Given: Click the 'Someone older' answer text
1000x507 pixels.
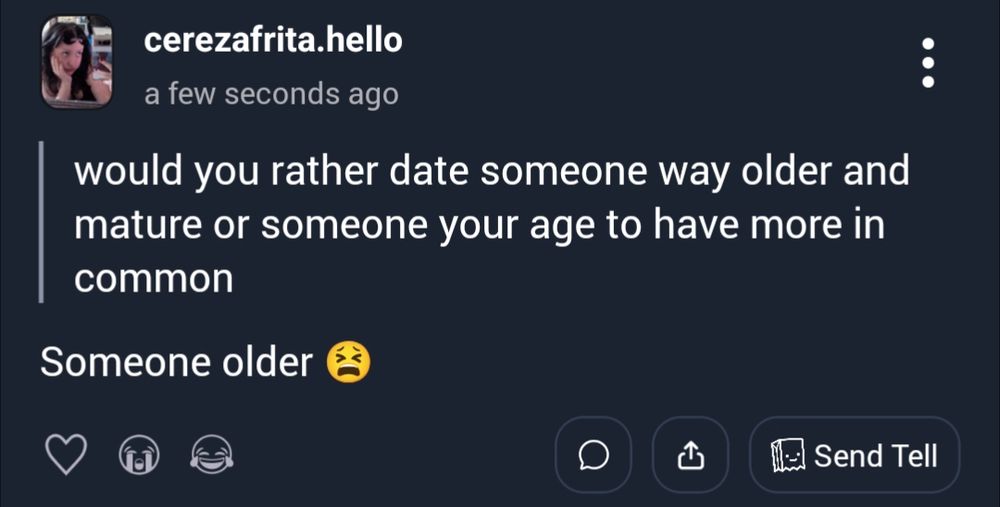Looking at the screenshot, I should (x=176, y=362).
